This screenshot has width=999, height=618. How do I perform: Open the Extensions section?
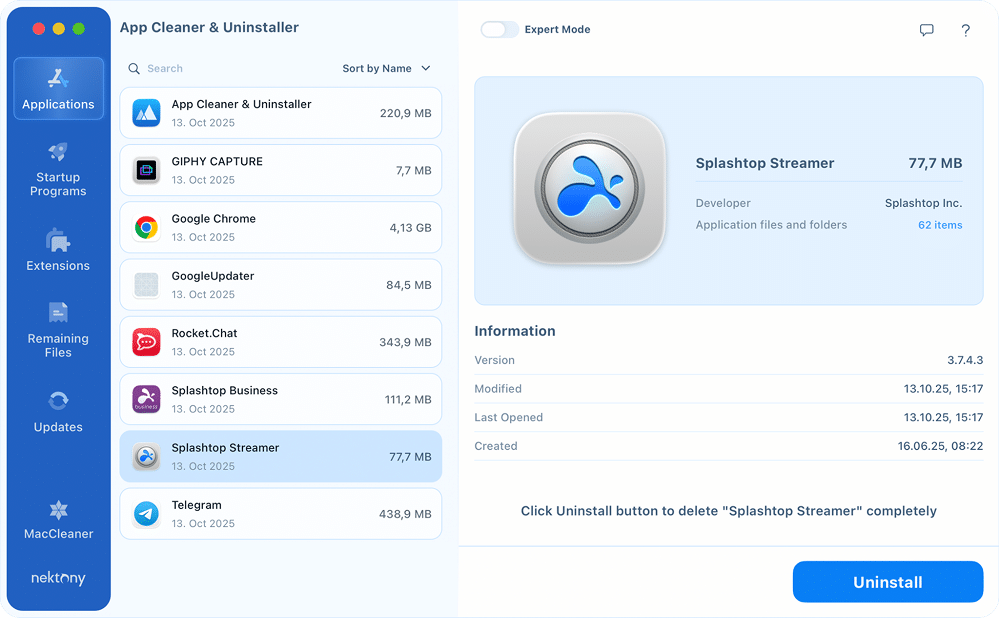click(58, 250)
